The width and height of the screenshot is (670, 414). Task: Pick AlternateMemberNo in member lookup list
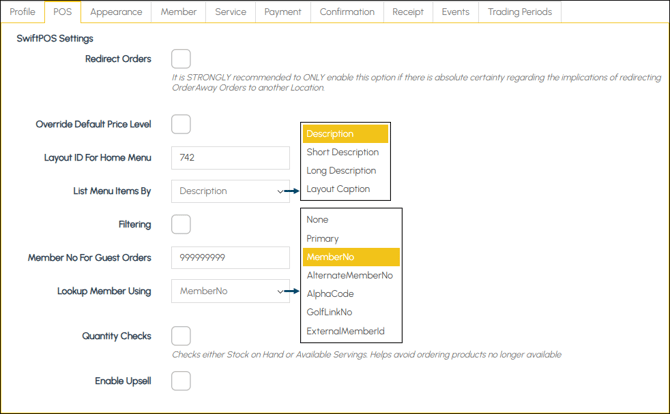click(349, 275)
